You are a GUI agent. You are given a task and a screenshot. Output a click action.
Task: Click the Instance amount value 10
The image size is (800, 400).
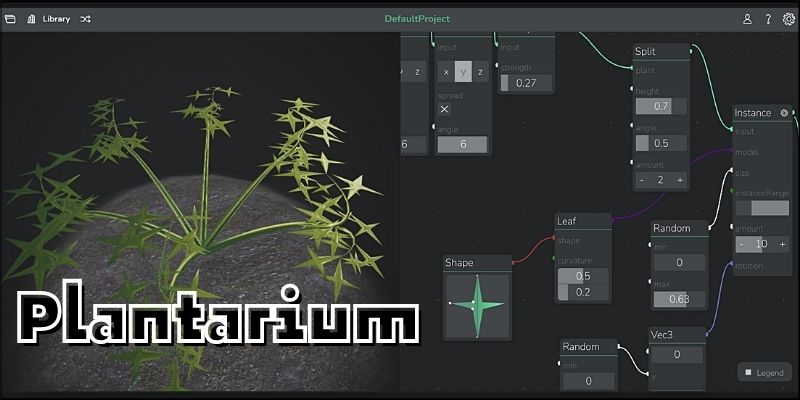761,244
